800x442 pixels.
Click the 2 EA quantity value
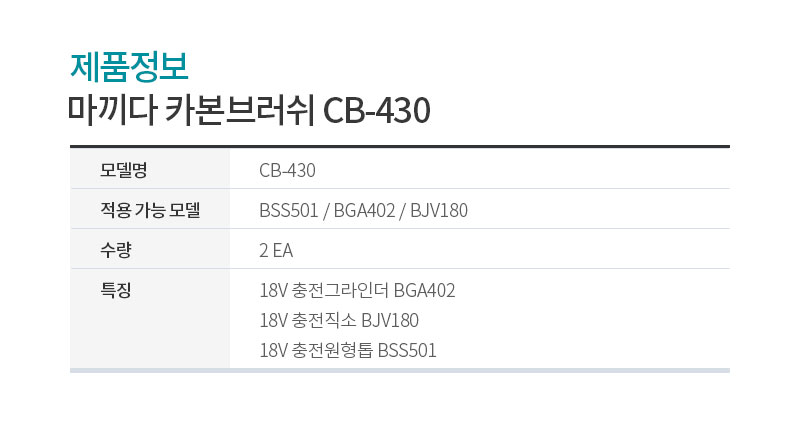click(276, 250)
